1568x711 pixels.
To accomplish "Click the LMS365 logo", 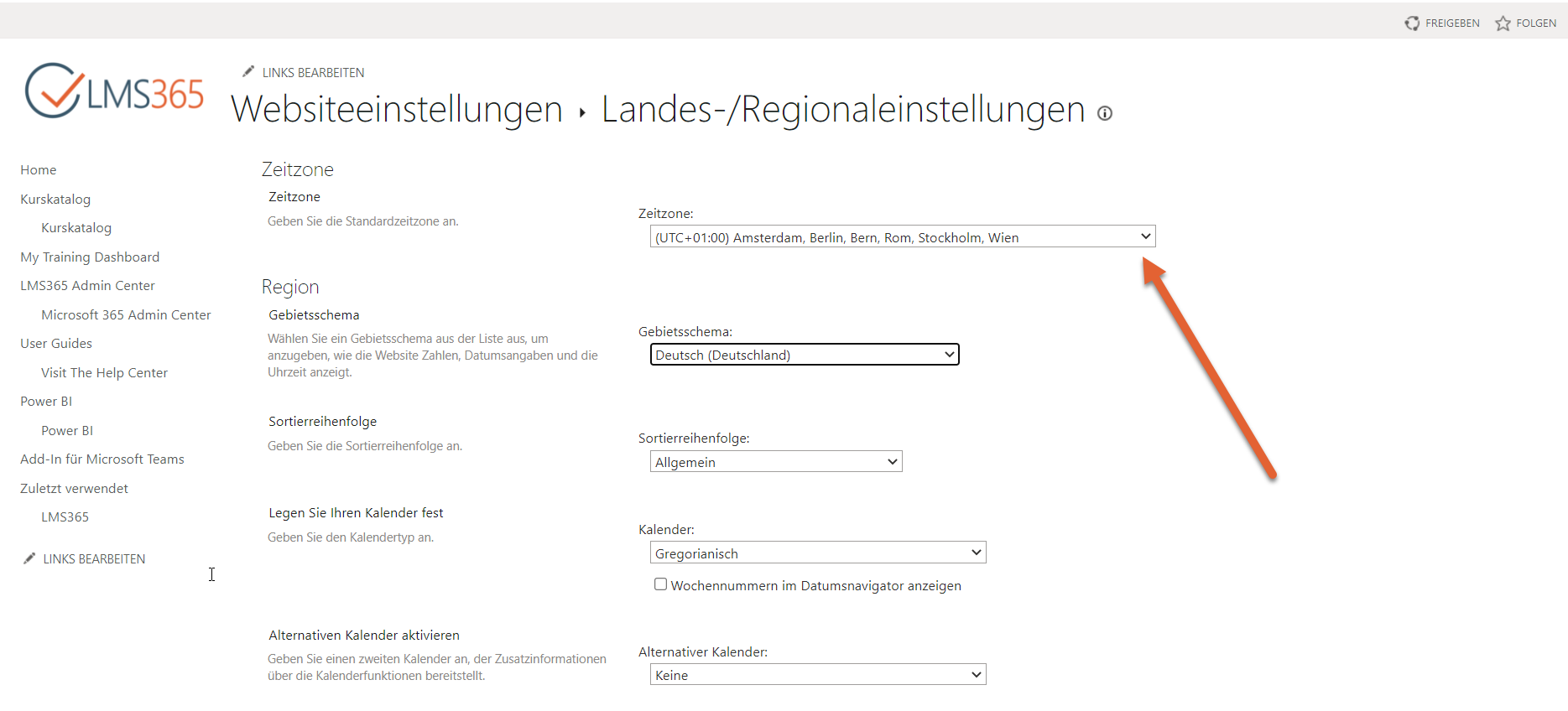I will click(x=114, y=91).
